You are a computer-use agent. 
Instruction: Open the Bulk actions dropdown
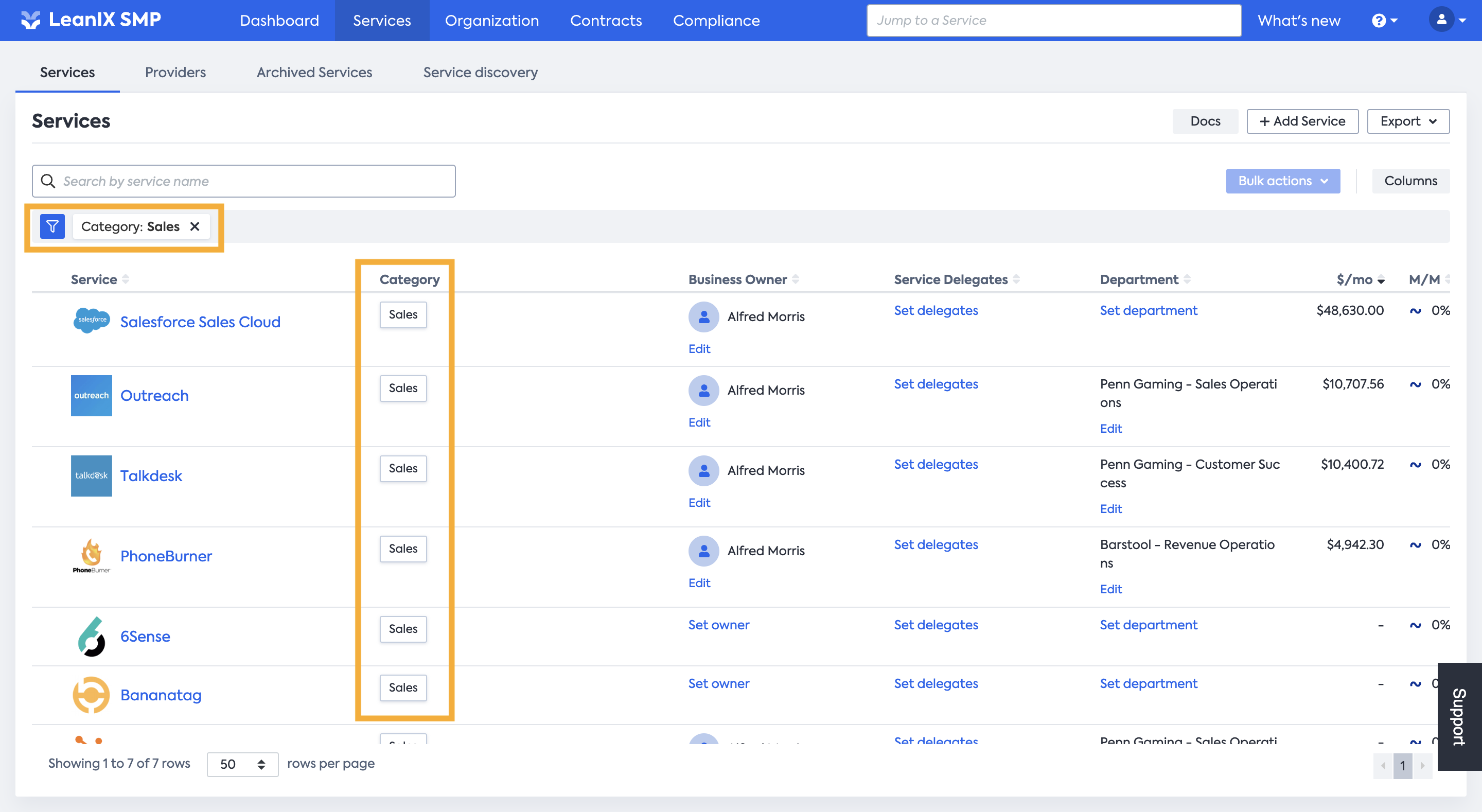click(1282, 181)
